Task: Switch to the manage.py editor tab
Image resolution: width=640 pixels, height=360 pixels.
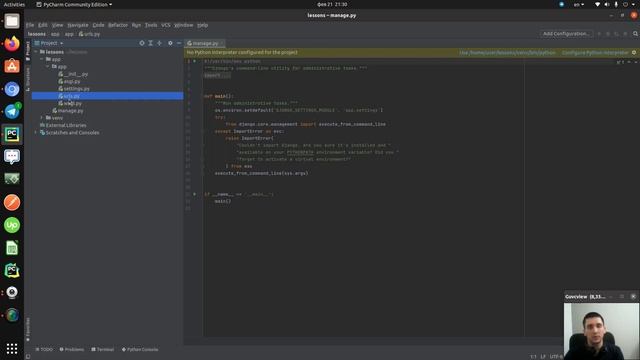Action: click(x=205, y=43)
